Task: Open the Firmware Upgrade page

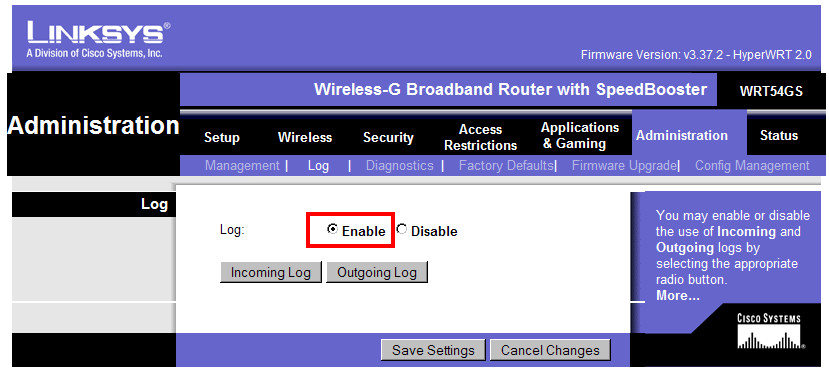Action: tap(624, 166)
